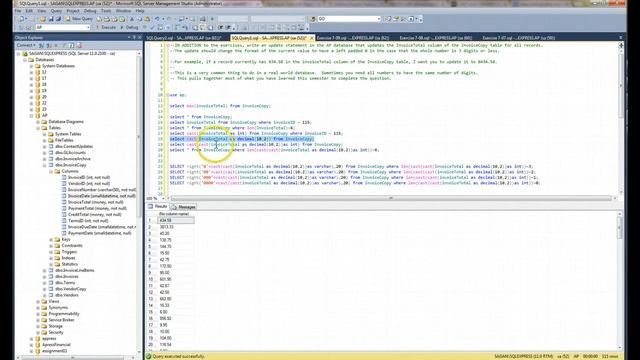The image size is (640, 360).
Task: Switch to the Messages tab
Action: [x=184, y=207]
